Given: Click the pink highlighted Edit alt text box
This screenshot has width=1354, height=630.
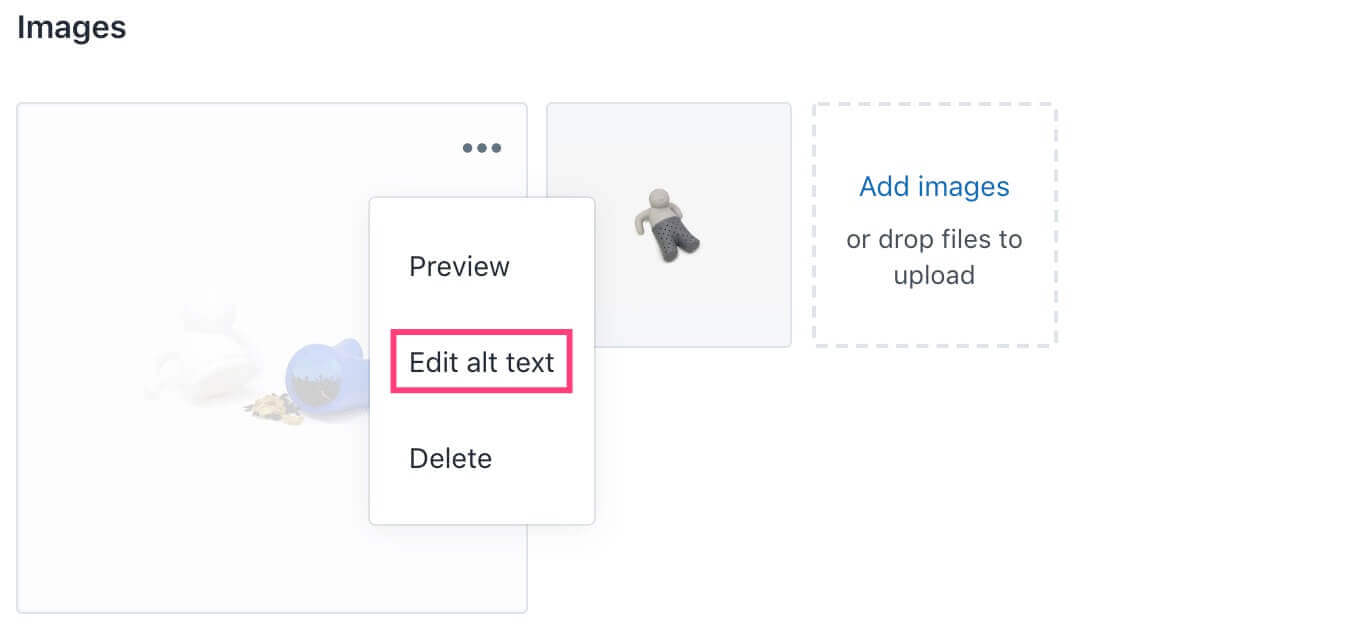Looking at the screenshot, I should [x=481, y=362].
